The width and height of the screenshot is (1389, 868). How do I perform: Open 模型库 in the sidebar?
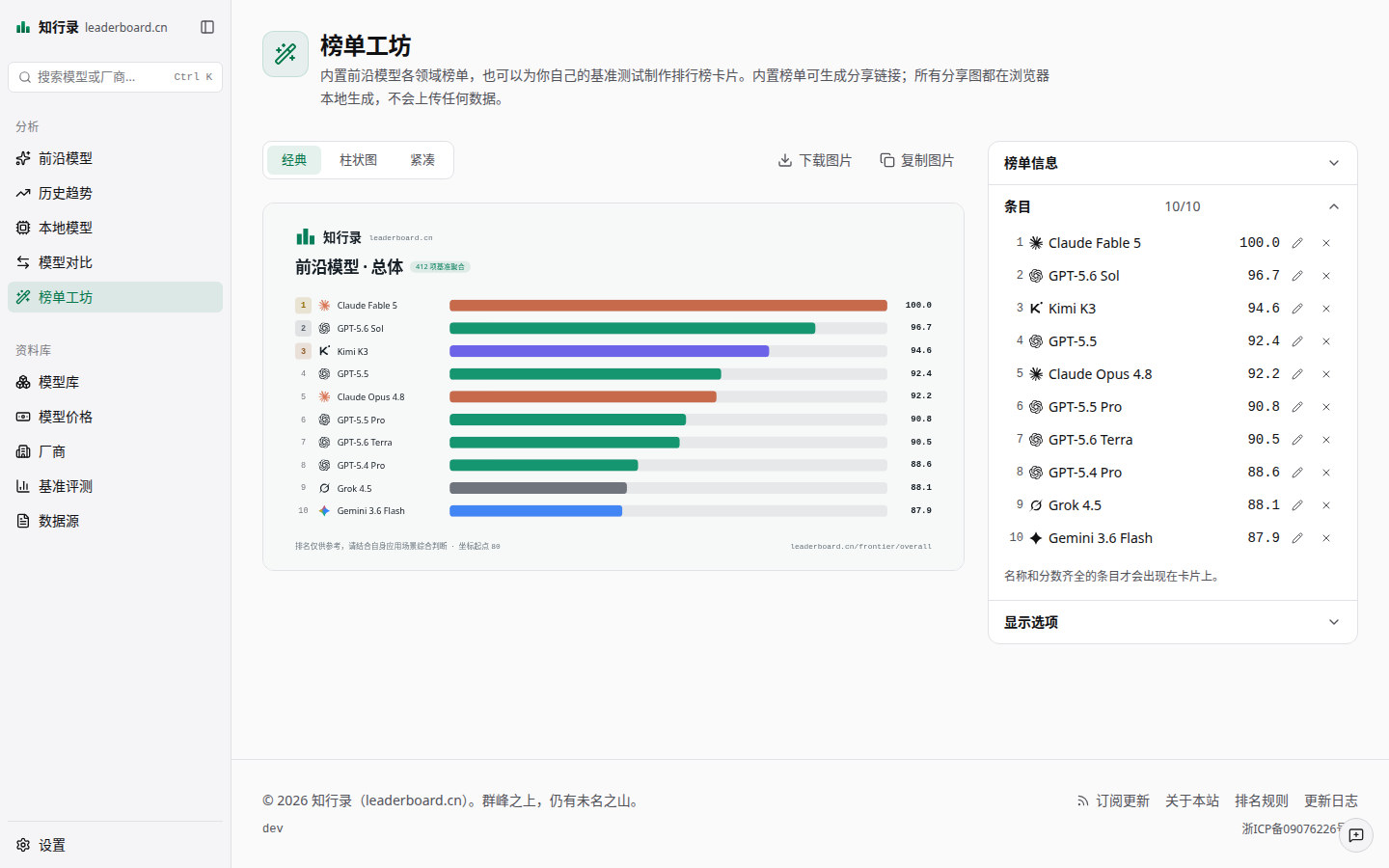click(x=115, y=382)
